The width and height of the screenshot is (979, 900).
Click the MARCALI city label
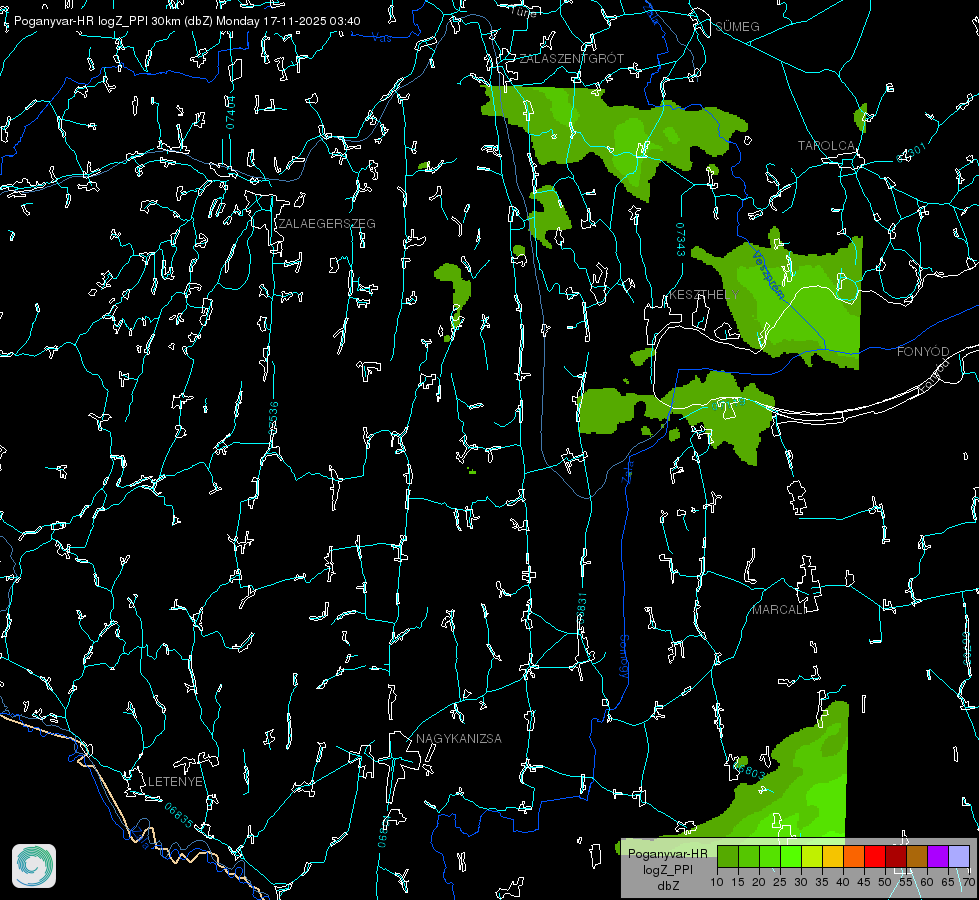coord(778,610)
